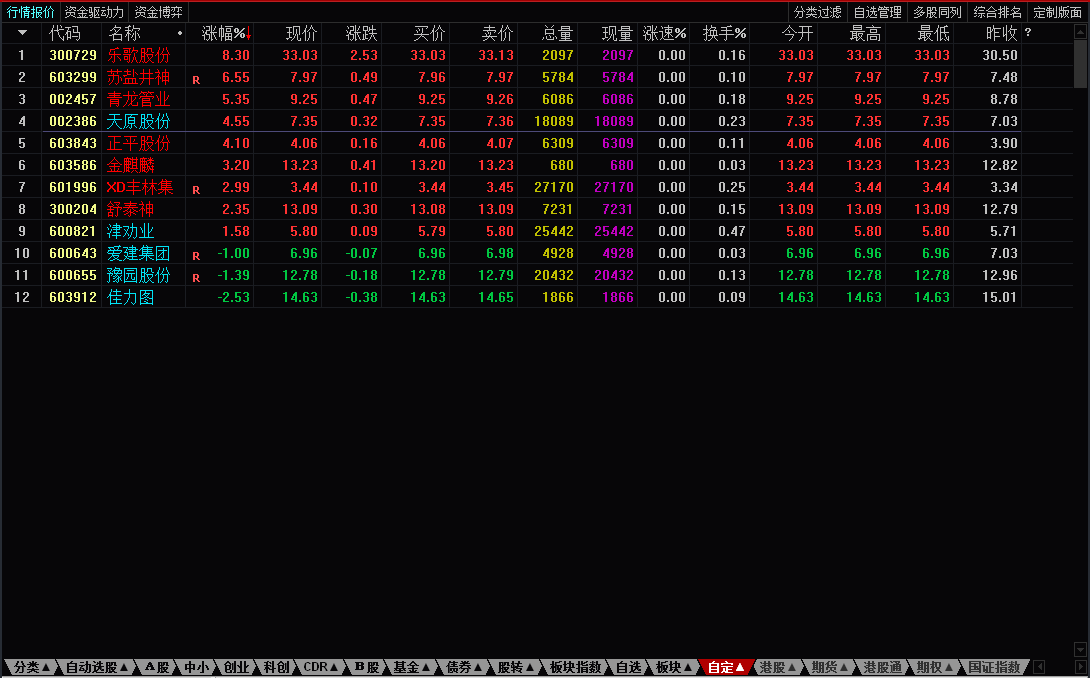Viewport: 1090px width, 678px height.
Task: Toggle sort order on 涨幅% column header
Action: coord(227,33)
